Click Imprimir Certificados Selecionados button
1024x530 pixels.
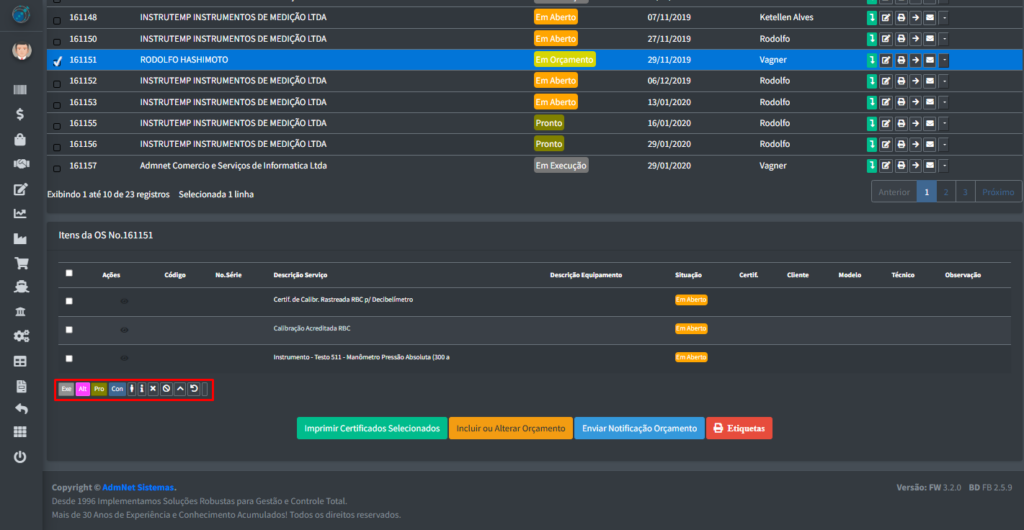[372, 428]
